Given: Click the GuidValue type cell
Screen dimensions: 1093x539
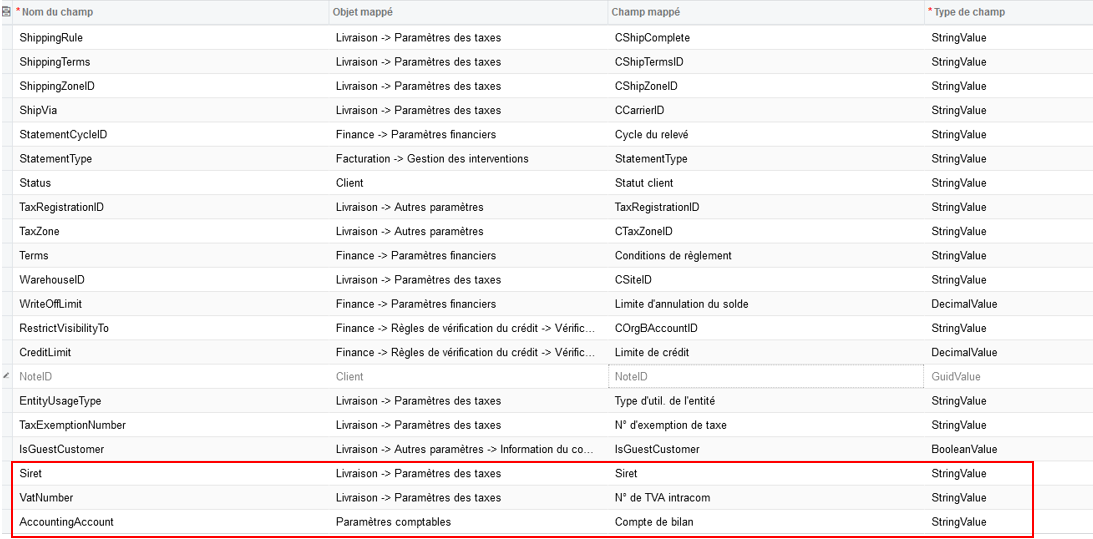Looking at the screenshot, I should (x=1009, y=377).
